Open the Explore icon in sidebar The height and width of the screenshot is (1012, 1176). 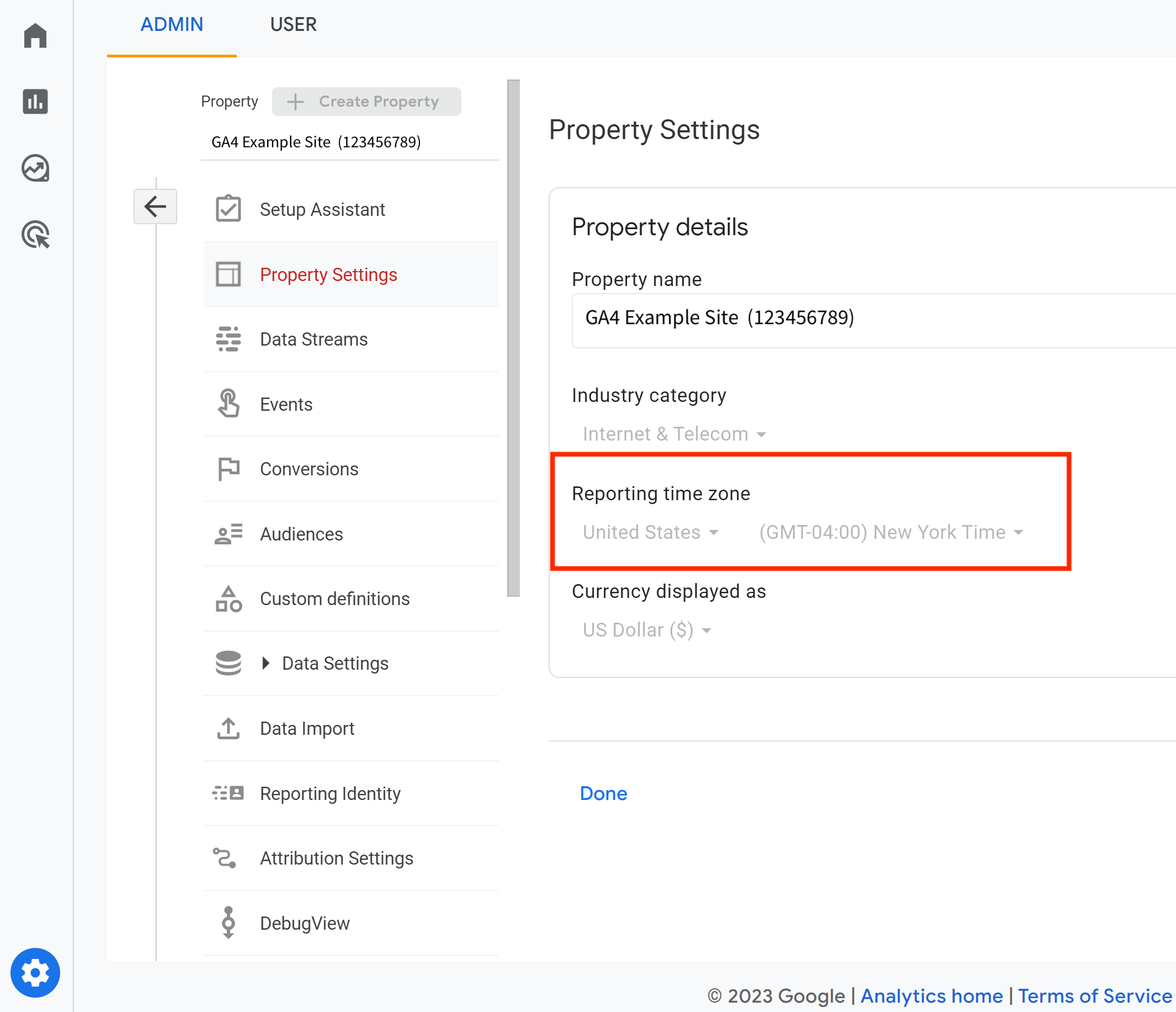pyautogui.click(x=35, y=168)
